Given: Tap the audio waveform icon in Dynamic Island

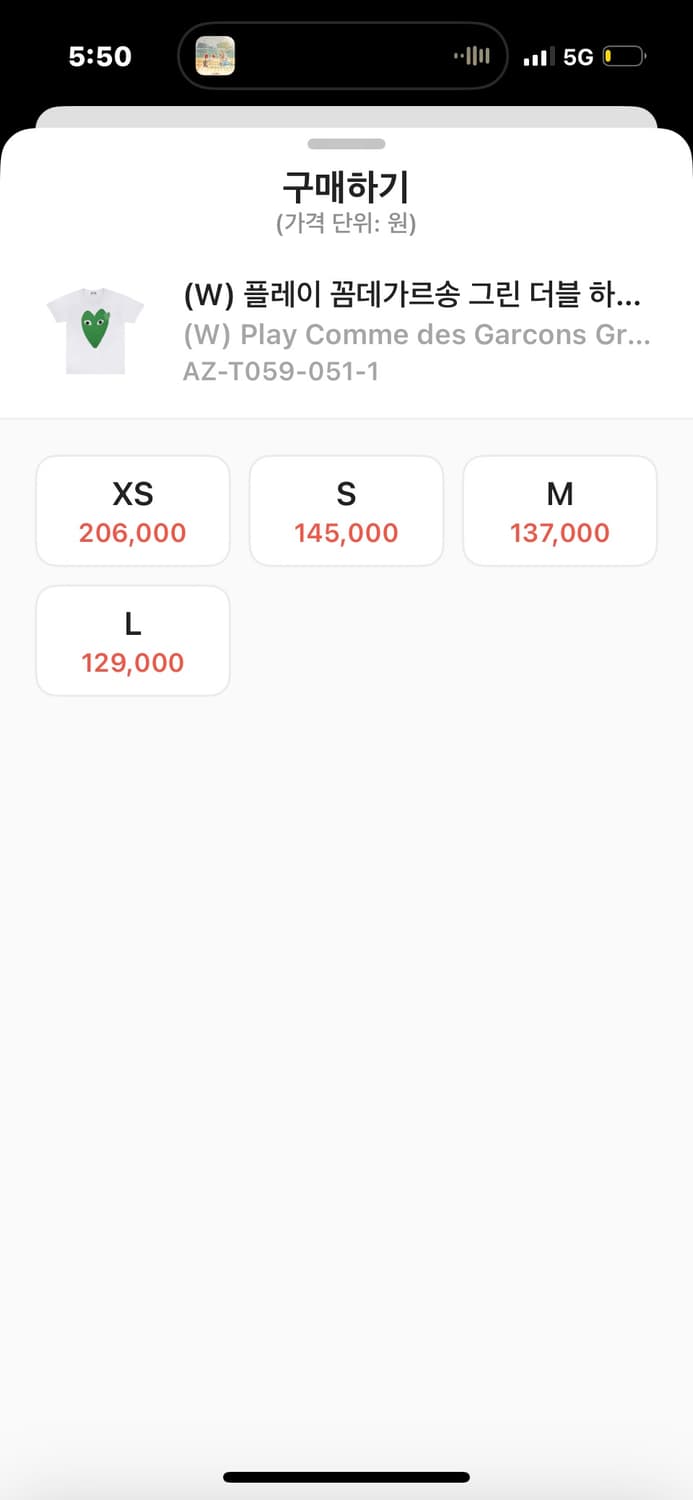Looking at the screenshot, I should point(471,56).
